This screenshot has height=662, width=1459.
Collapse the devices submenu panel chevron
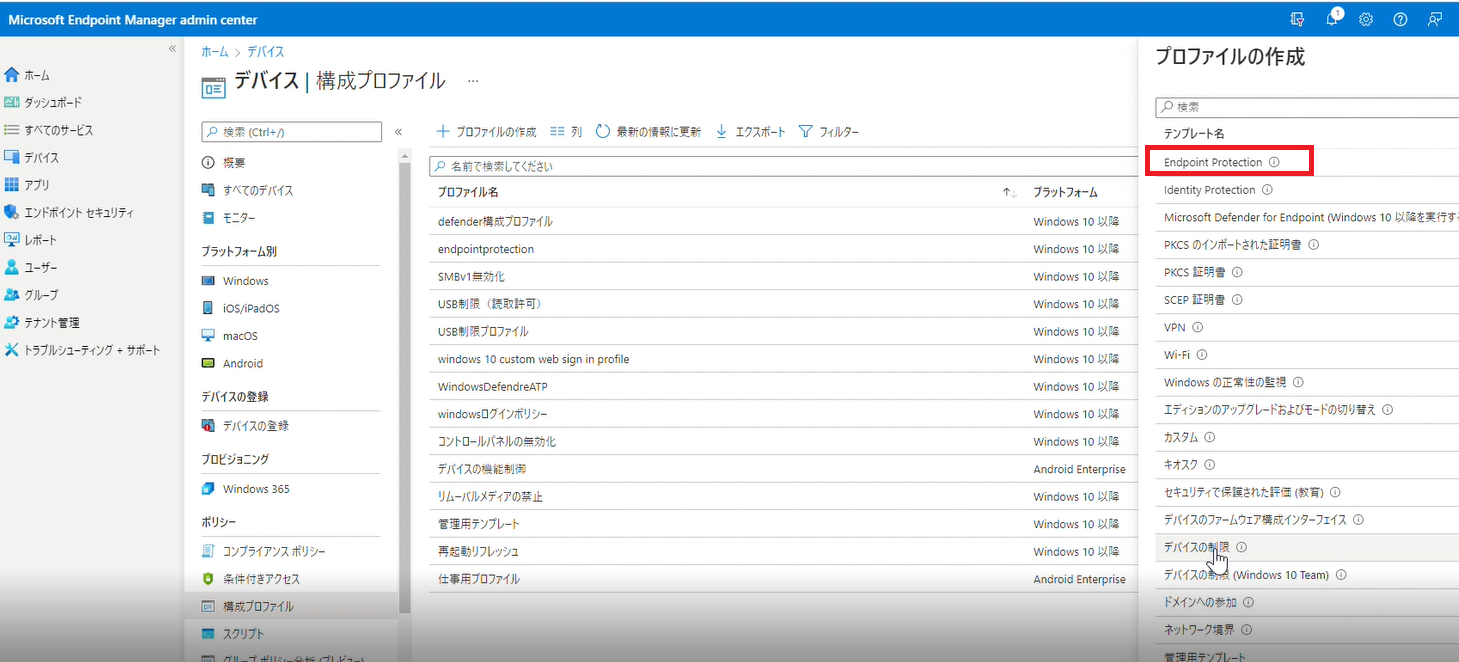[x=398, y=132]
